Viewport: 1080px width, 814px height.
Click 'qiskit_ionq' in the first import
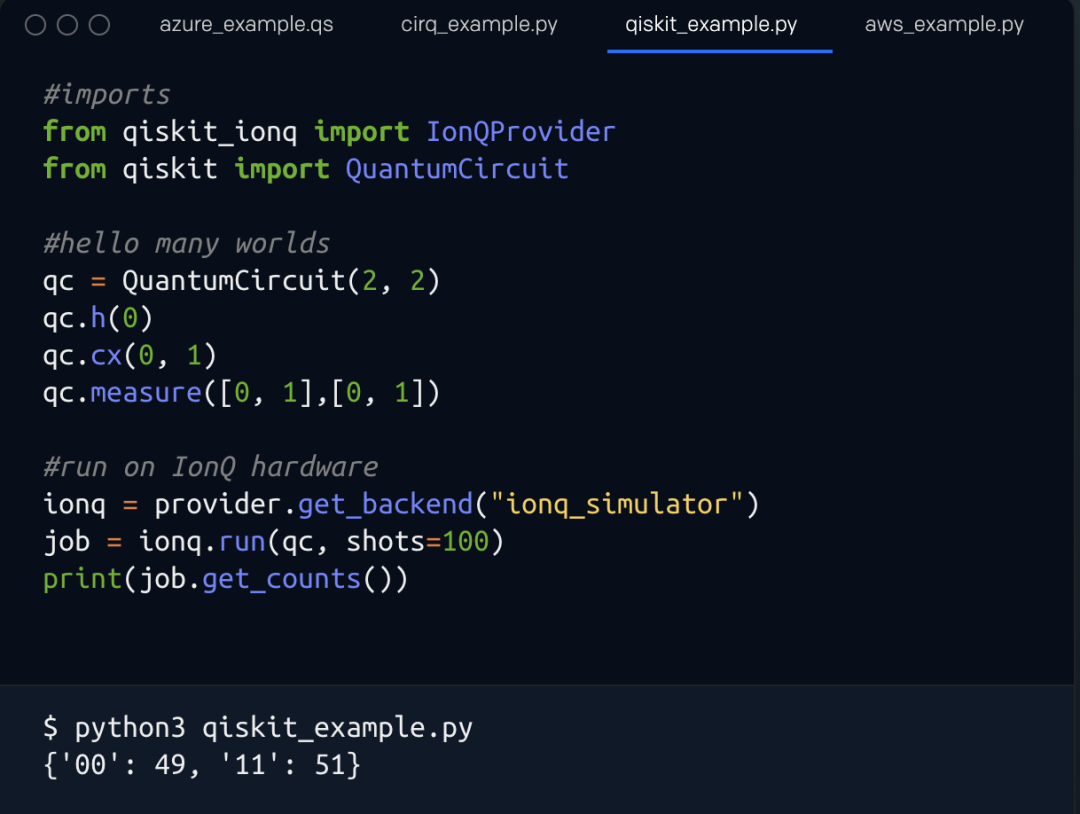coord(209,132)
